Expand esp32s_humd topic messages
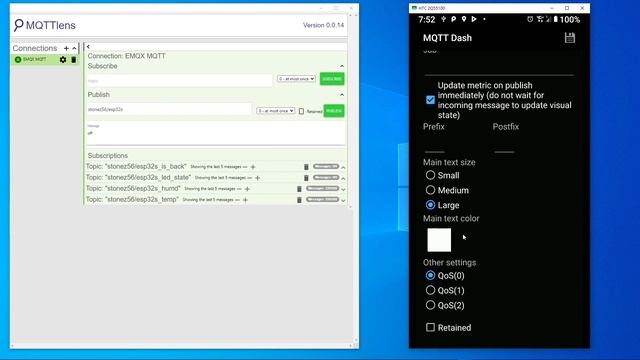640x360 pixels. (x=343, y=189)
